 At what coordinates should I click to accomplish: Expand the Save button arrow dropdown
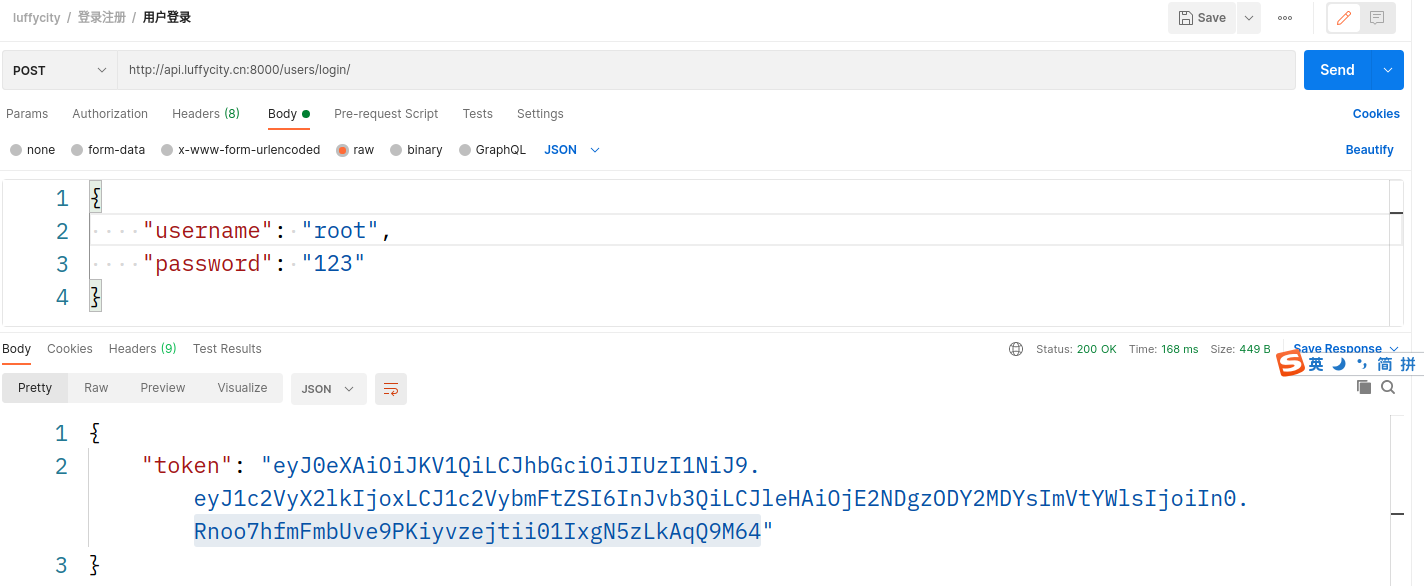pos(1249,18)
